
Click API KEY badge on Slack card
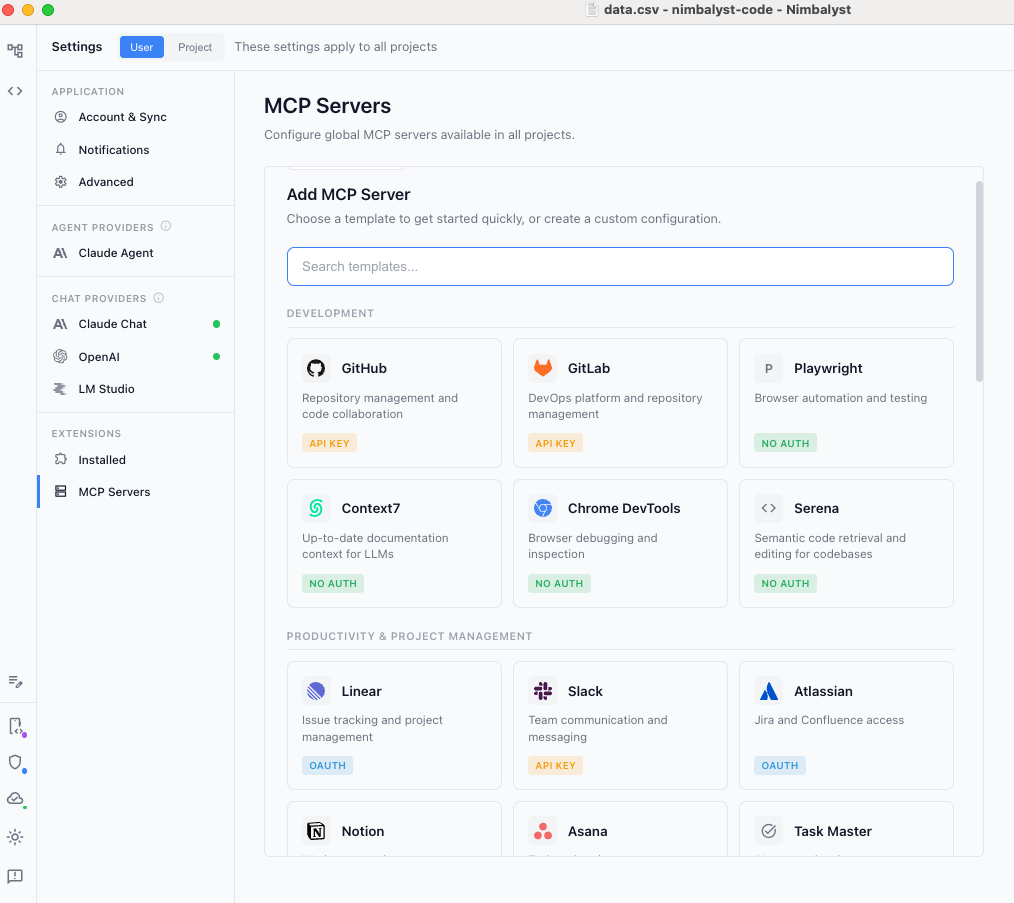pyautogui.click(x=556, y=765)
